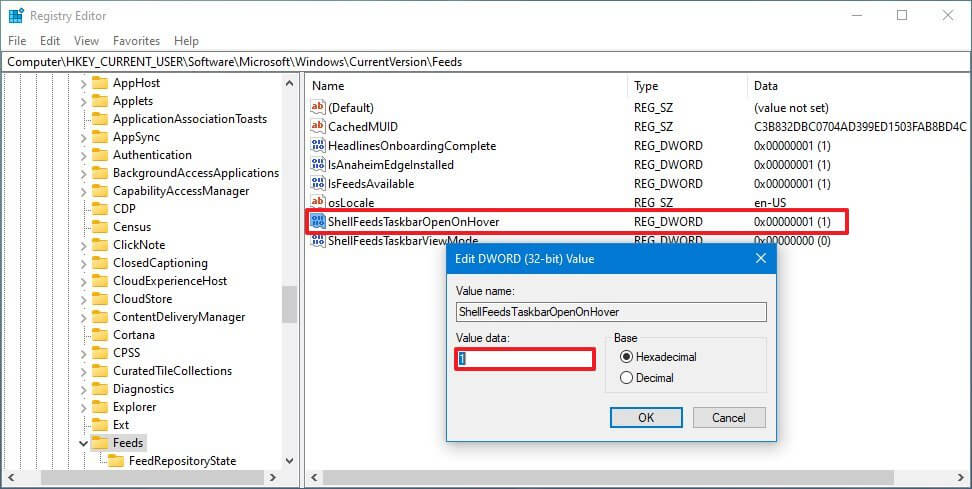Select the CloudExperienceHost key
The height and width of the screenshot is (489, 972).
pyautogui.click(x=170, y=281)
